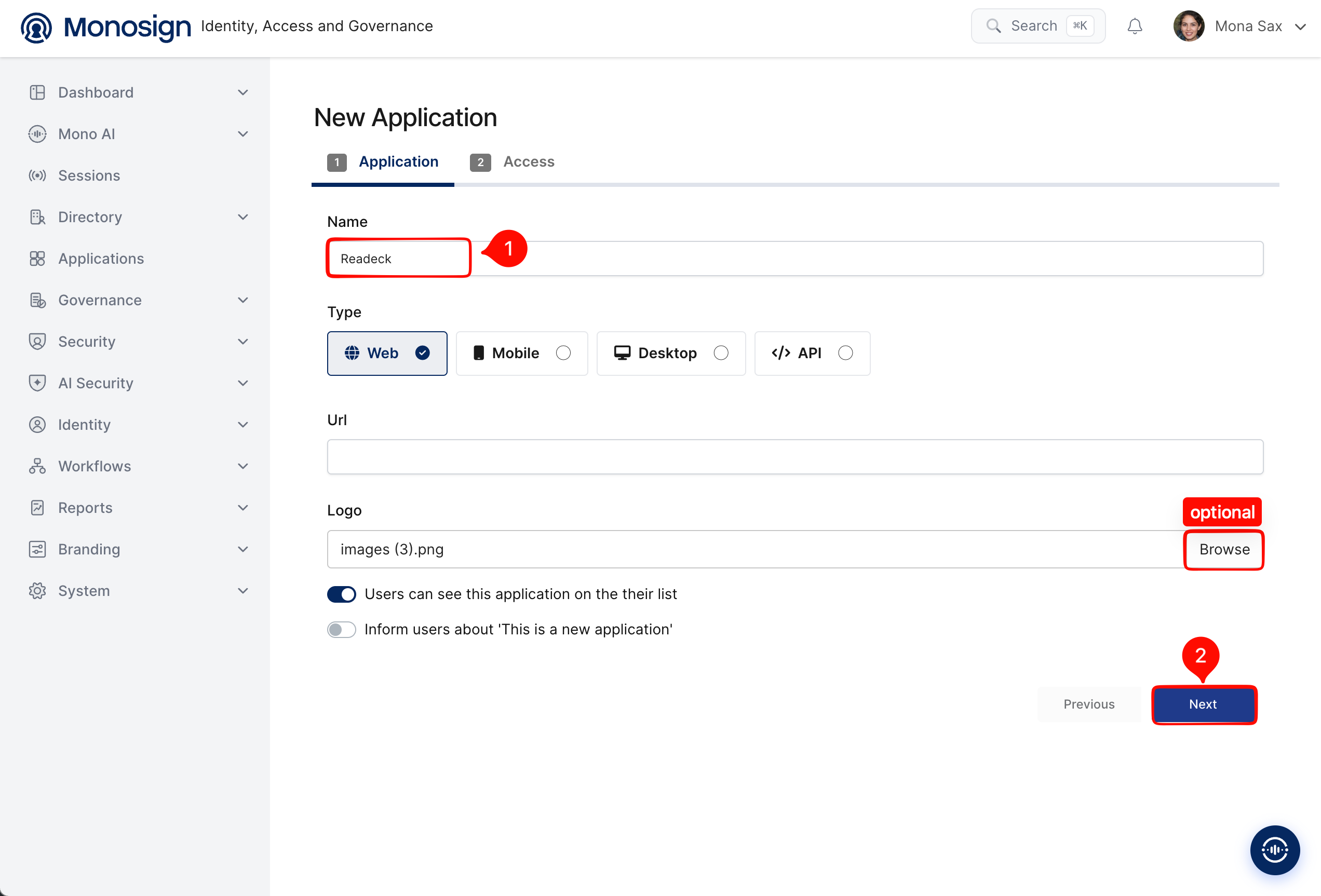
Task: Open Sessions from the sidebar
Action: pos(89,175)
